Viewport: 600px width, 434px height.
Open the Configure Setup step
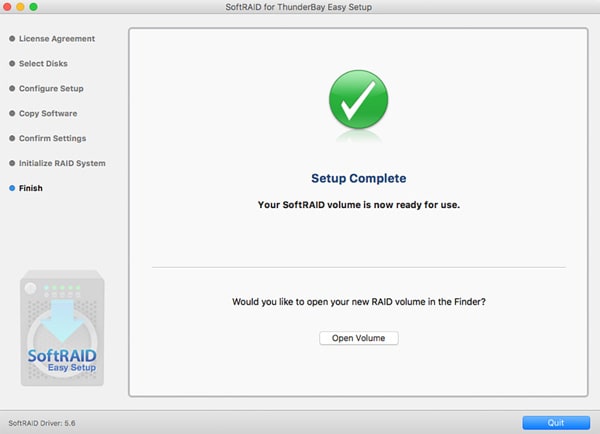point(51,89)
